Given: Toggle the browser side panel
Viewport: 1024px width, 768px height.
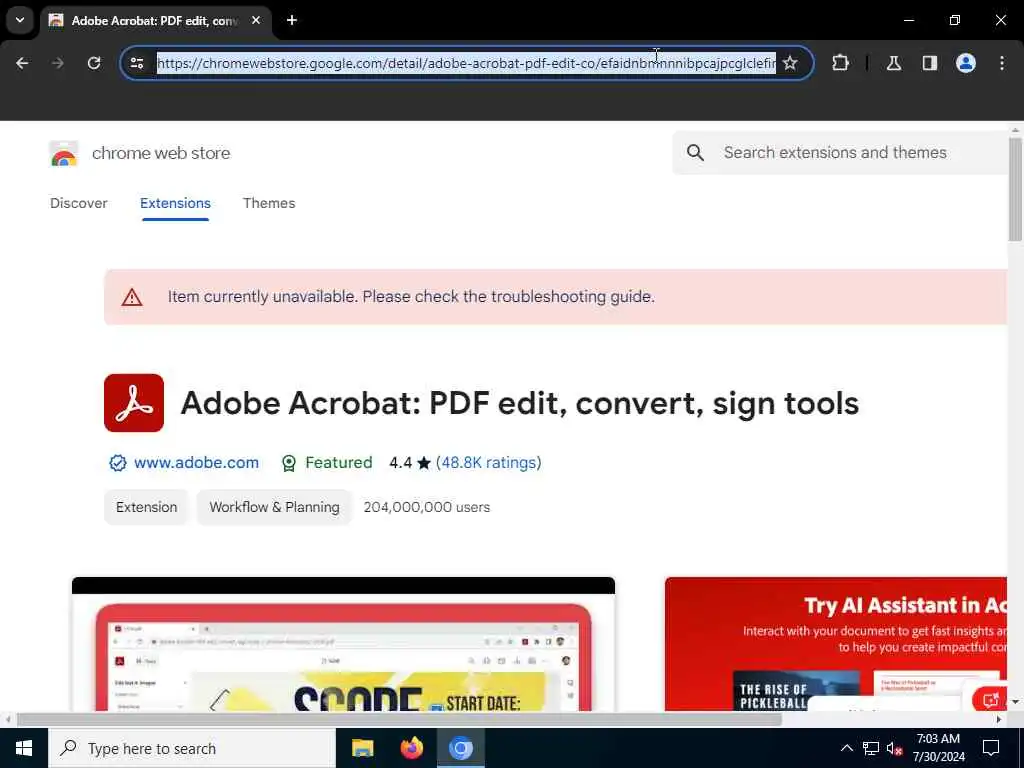Looking at the screenshot, I should [x=930, y=63].
